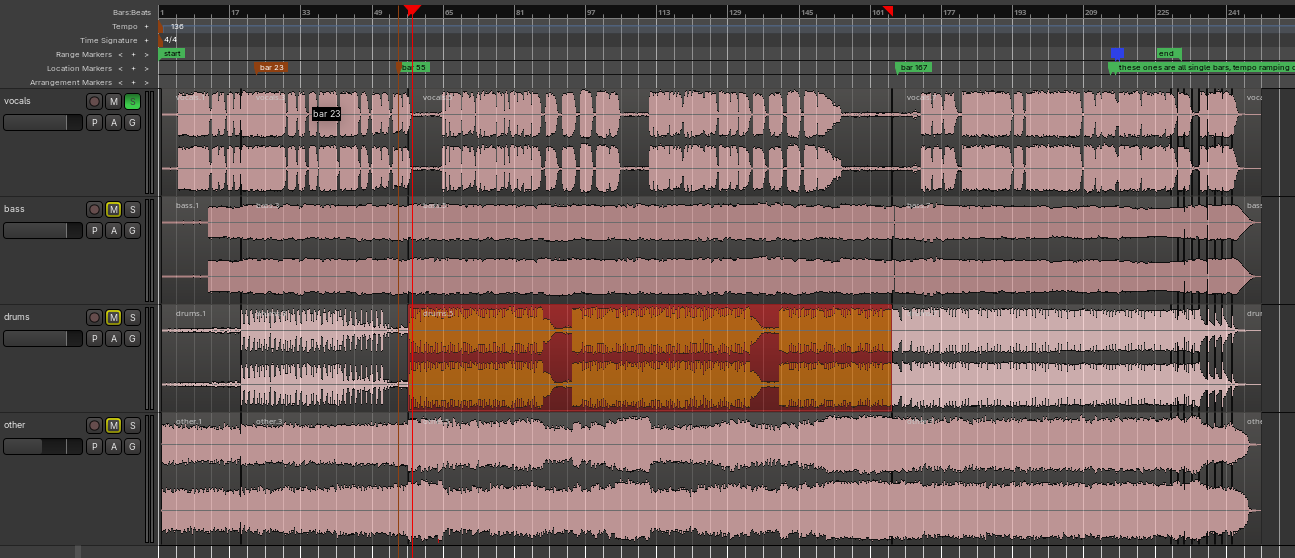Select the 'bar 55' location marker
Screen dimensions: 1295x558
coord(414,67)
